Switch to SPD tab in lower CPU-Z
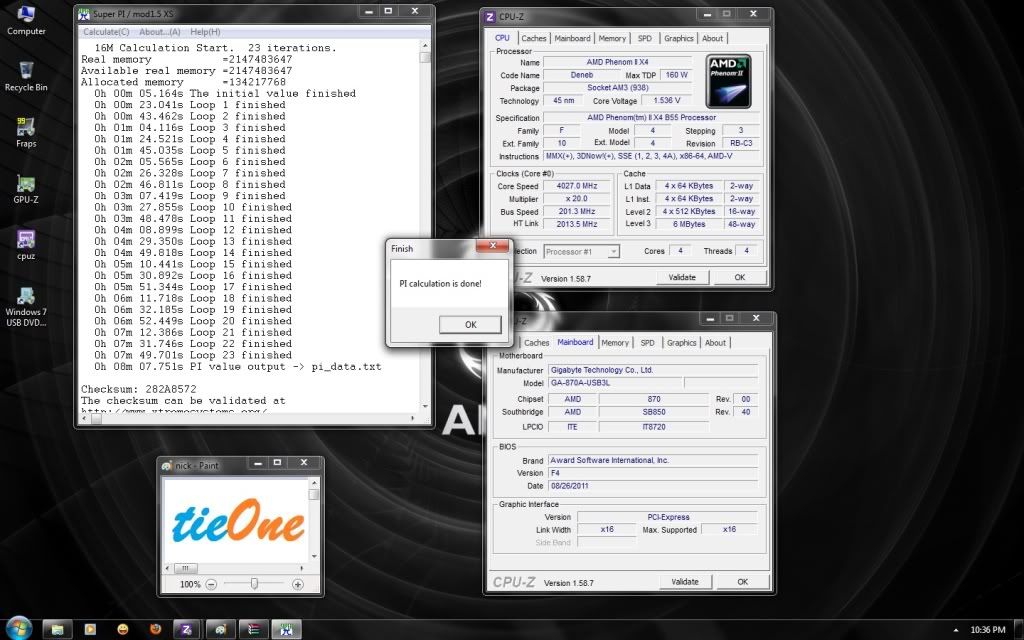The image size is (1024, 640). click(647, 343)
